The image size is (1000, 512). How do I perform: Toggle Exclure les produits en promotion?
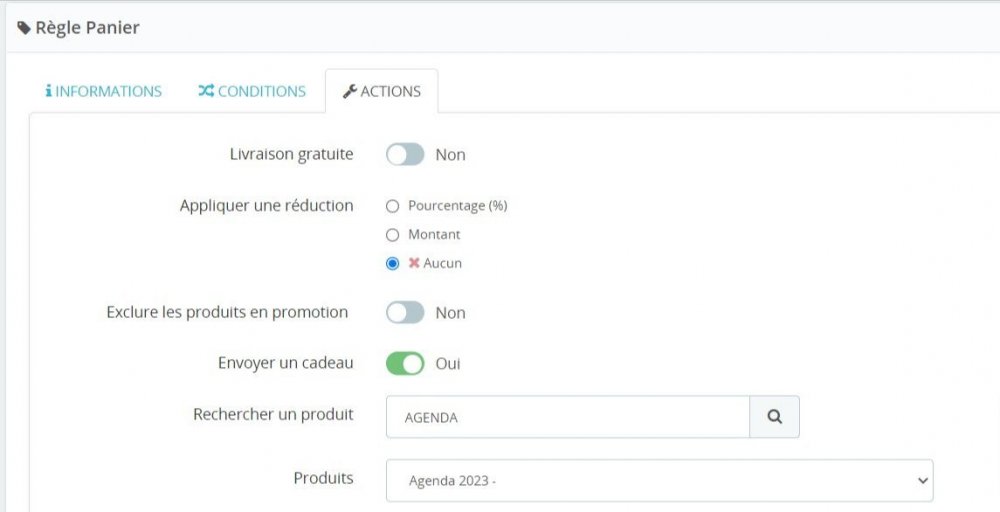pos(405,313)
